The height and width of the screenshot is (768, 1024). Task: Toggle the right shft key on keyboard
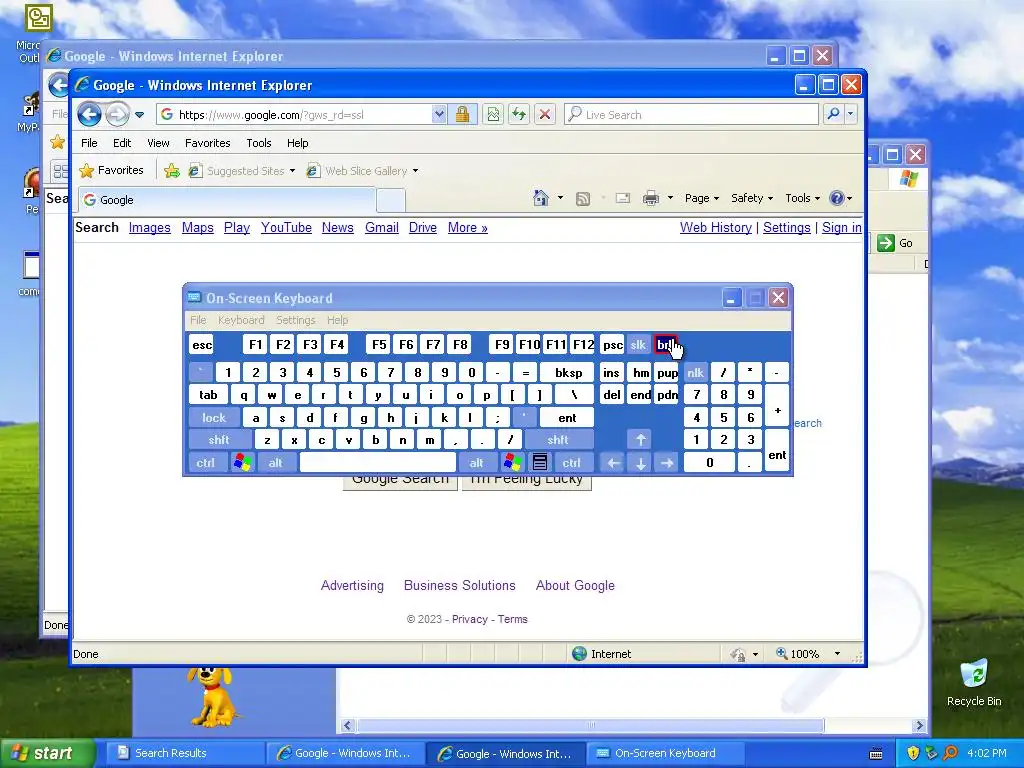[x=558, y=440]
